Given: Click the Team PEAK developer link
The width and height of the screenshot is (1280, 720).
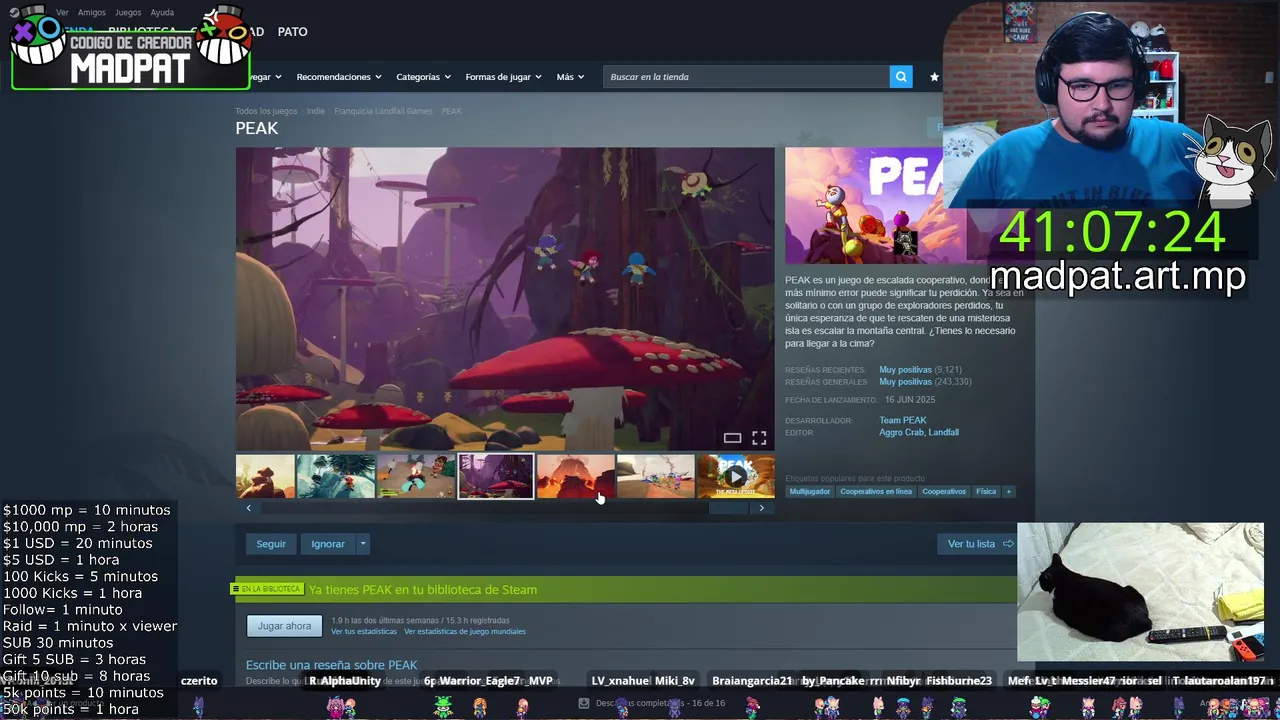Looking at the screenshot, I should click(903, 421).
